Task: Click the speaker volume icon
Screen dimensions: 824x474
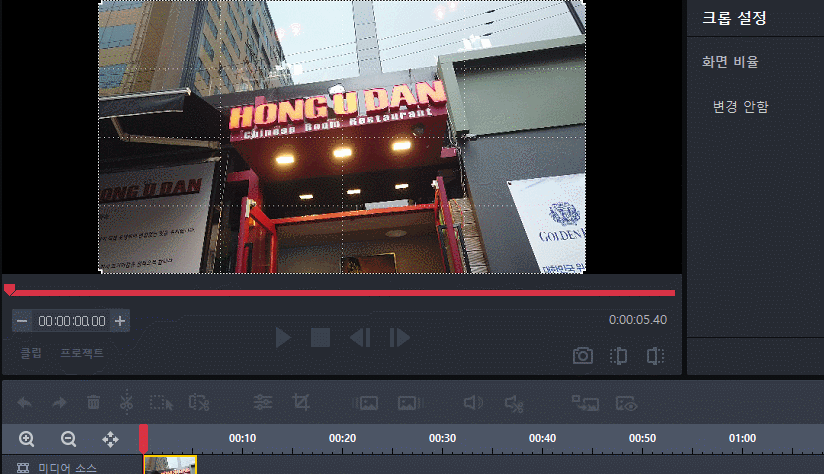Action: click(x=473, y=403)
